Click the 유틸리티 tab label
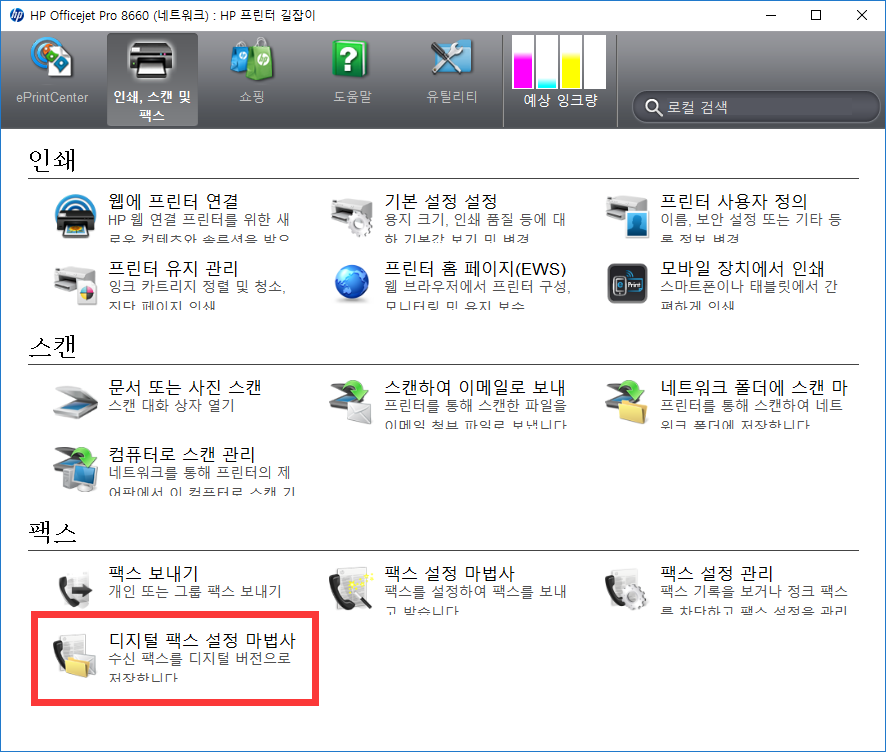 point(451,97)
